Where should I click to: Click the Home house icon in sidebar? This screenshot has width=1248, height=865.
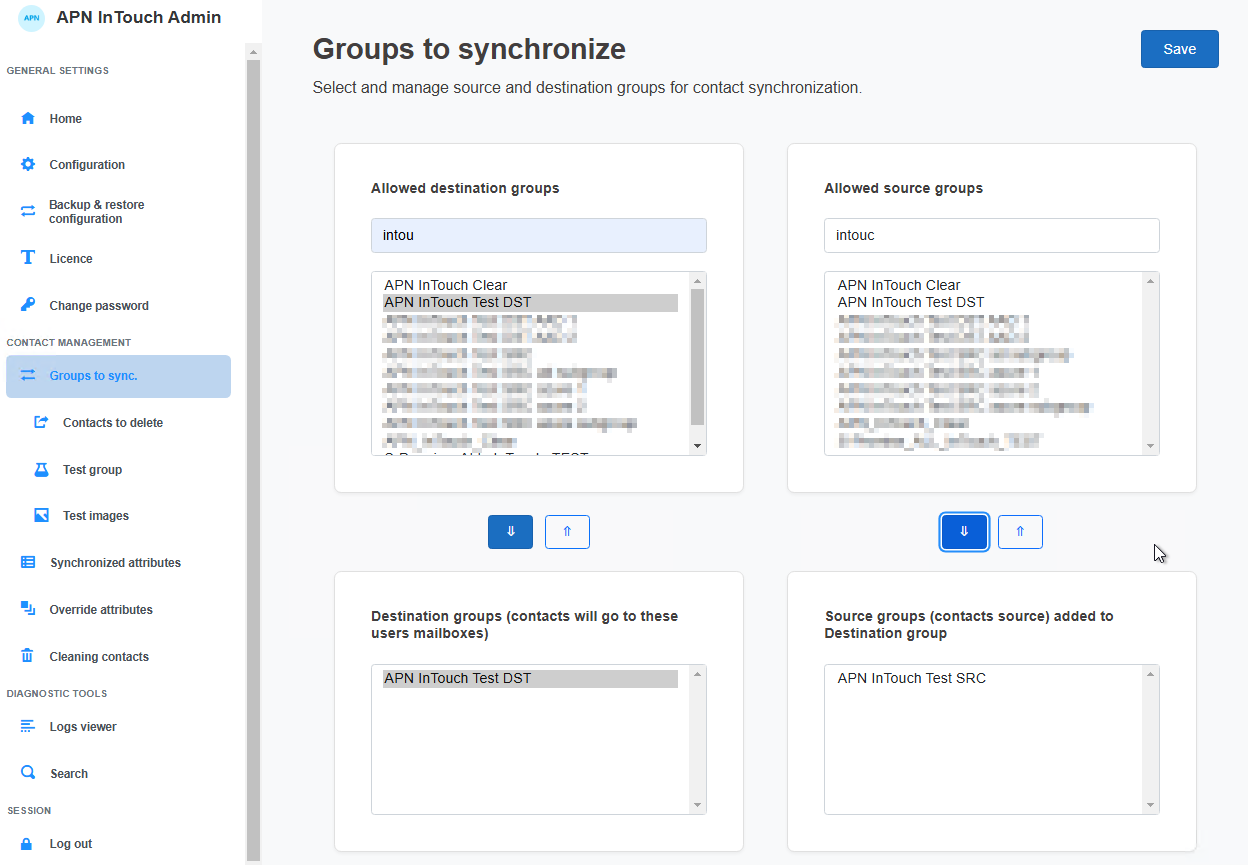click(x=28, y=118)
